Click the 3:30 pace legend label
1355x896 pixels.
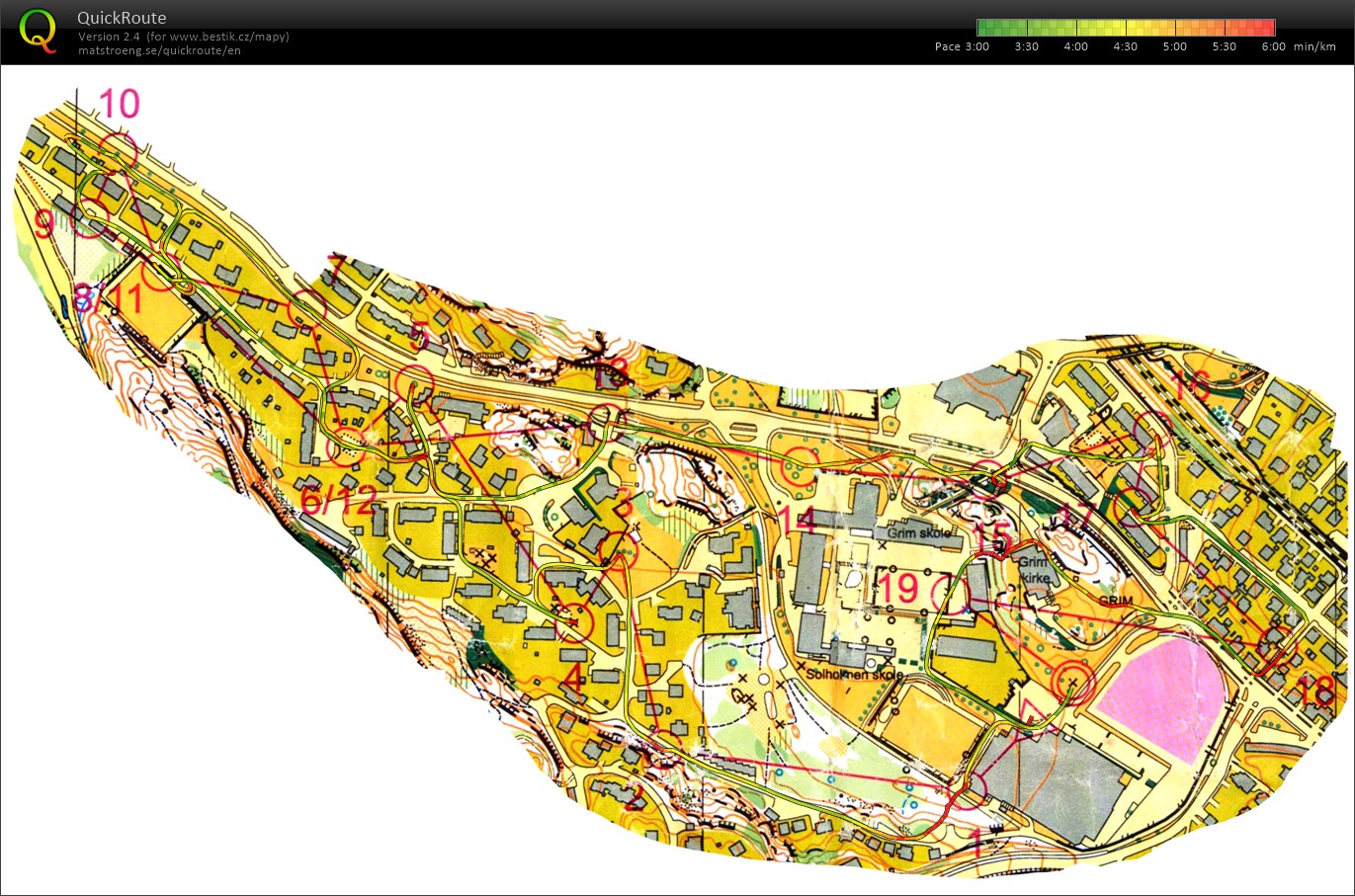(x=1027, y=46)
